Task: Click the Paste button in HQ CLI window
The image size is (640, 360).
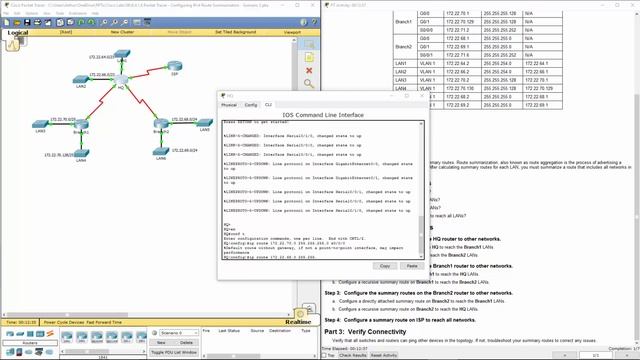Action: point(412,266)
